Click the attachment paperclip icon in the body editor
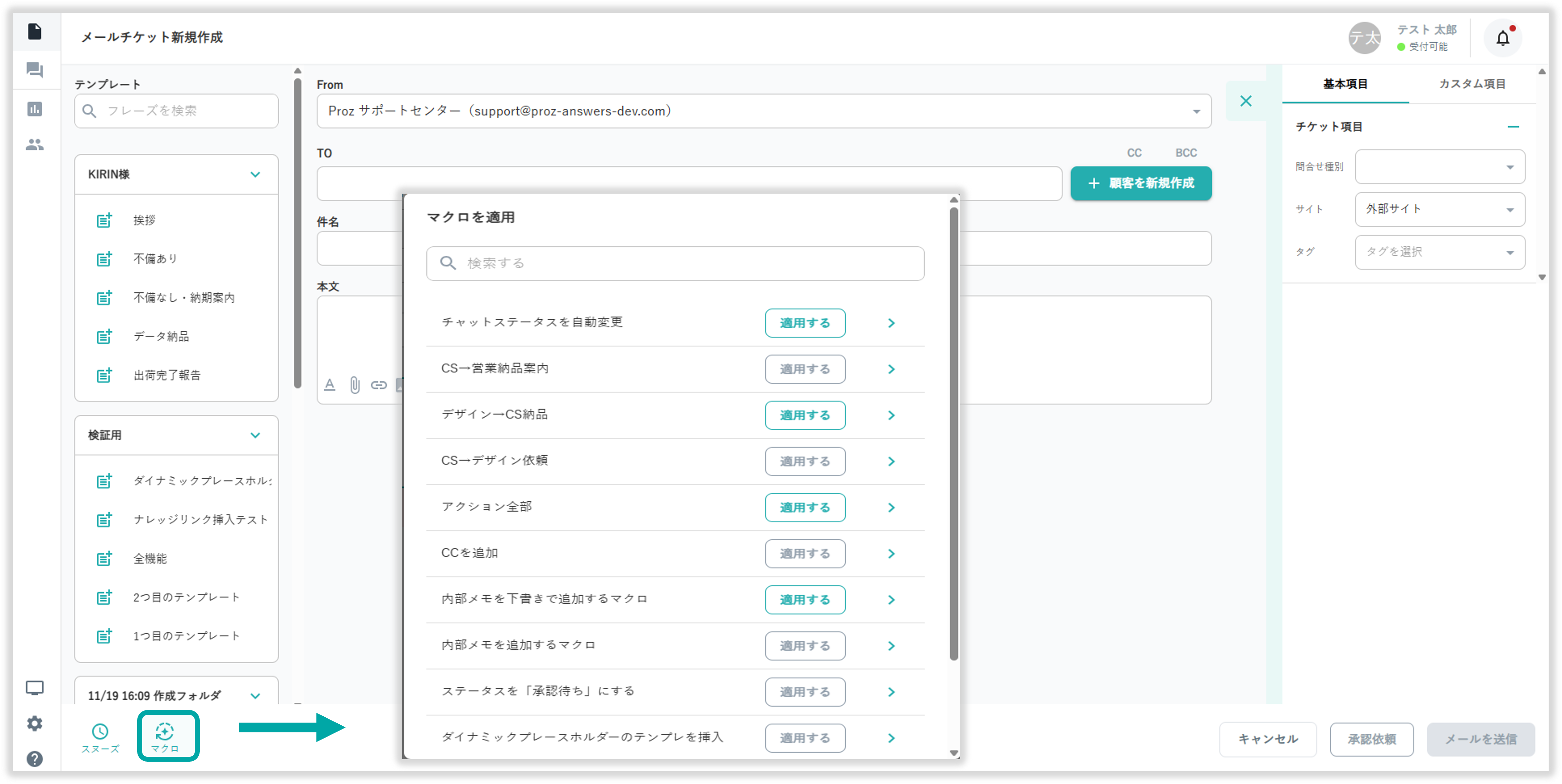This screenshot has width=1562, height=784. pyautogui.click(x=355, y=385)
